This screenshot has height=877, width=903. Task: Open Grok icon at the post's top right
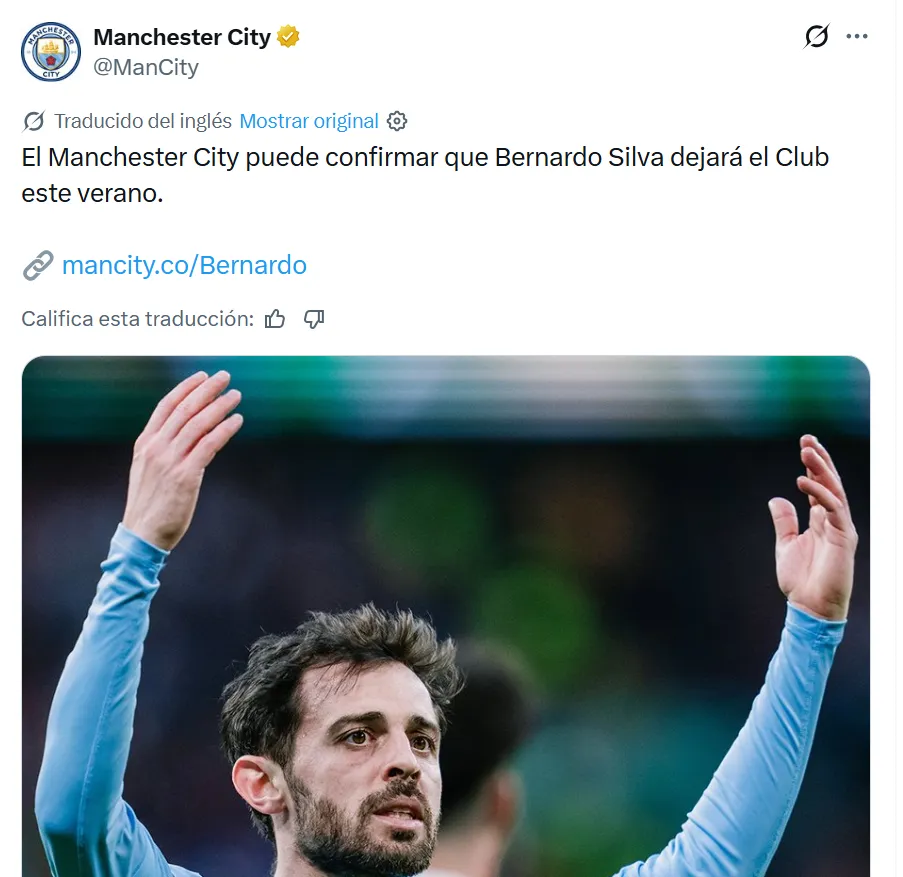(x=817, y=36)
